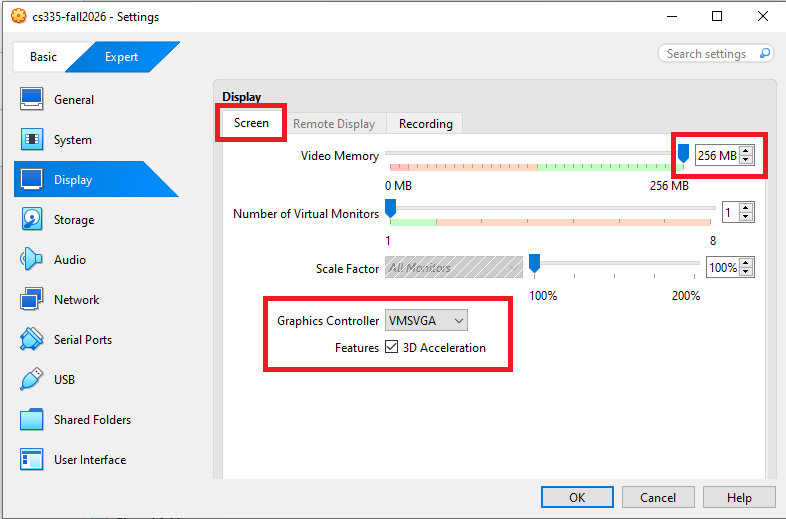Select the Screen tab
The image size is (786, 519).
[251, 123]
